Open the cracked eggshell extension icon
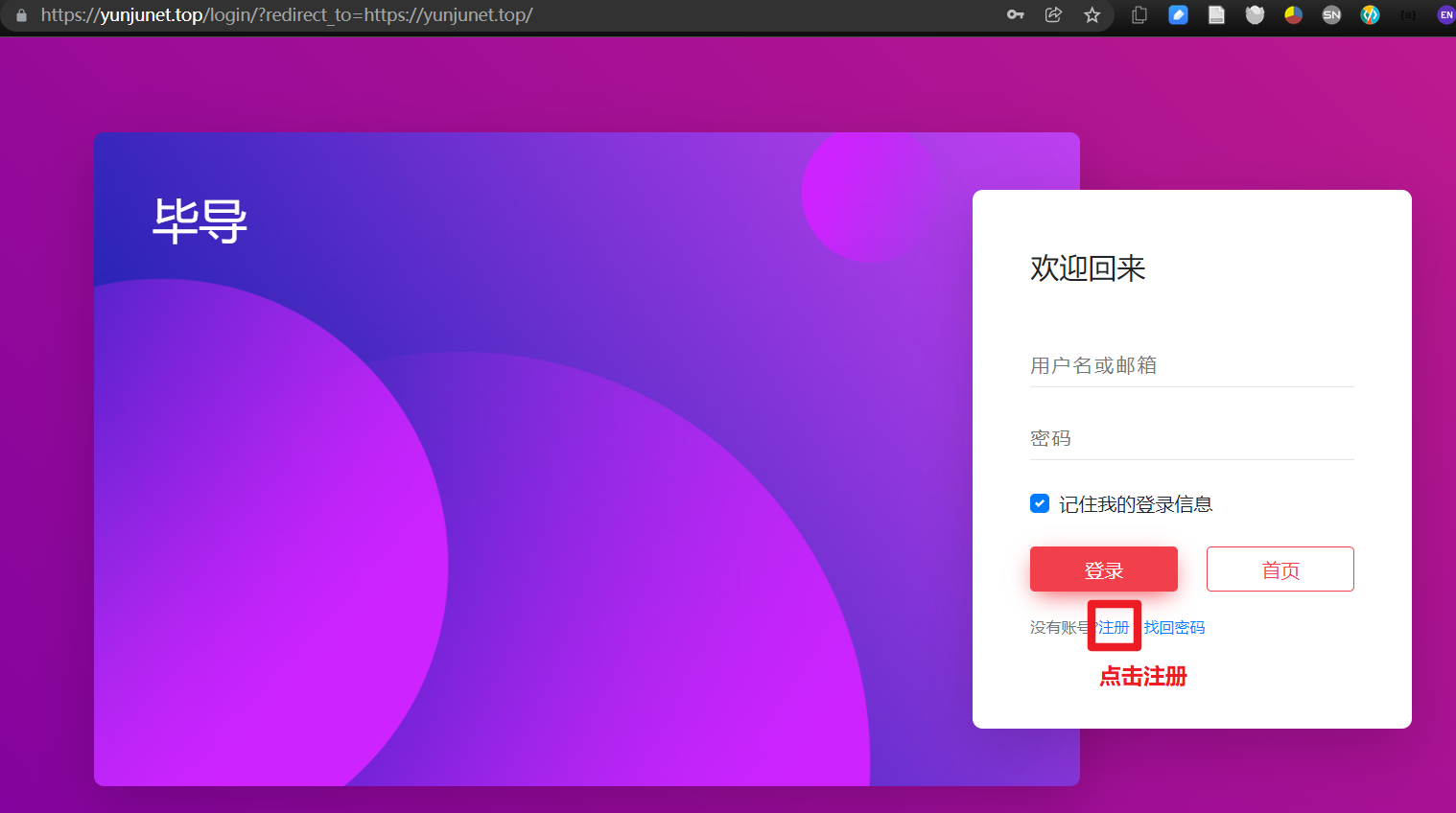Image resolution: width=1456 pixels, height=813 pixels. pyautogui.click(x=1255, y=15)
